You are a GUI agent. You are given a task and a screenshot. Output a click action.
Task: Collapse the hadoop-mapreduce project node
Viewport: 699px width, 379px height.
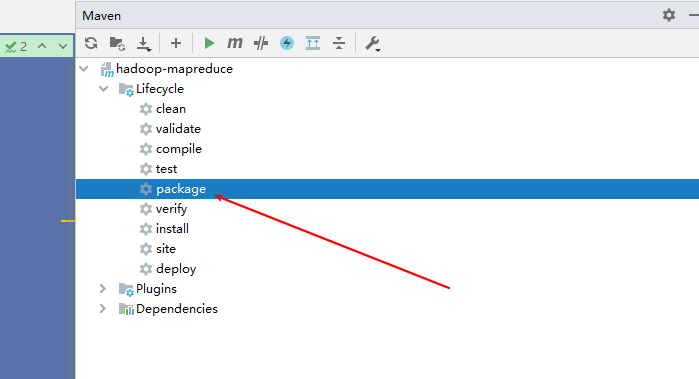tap(84, 69)
